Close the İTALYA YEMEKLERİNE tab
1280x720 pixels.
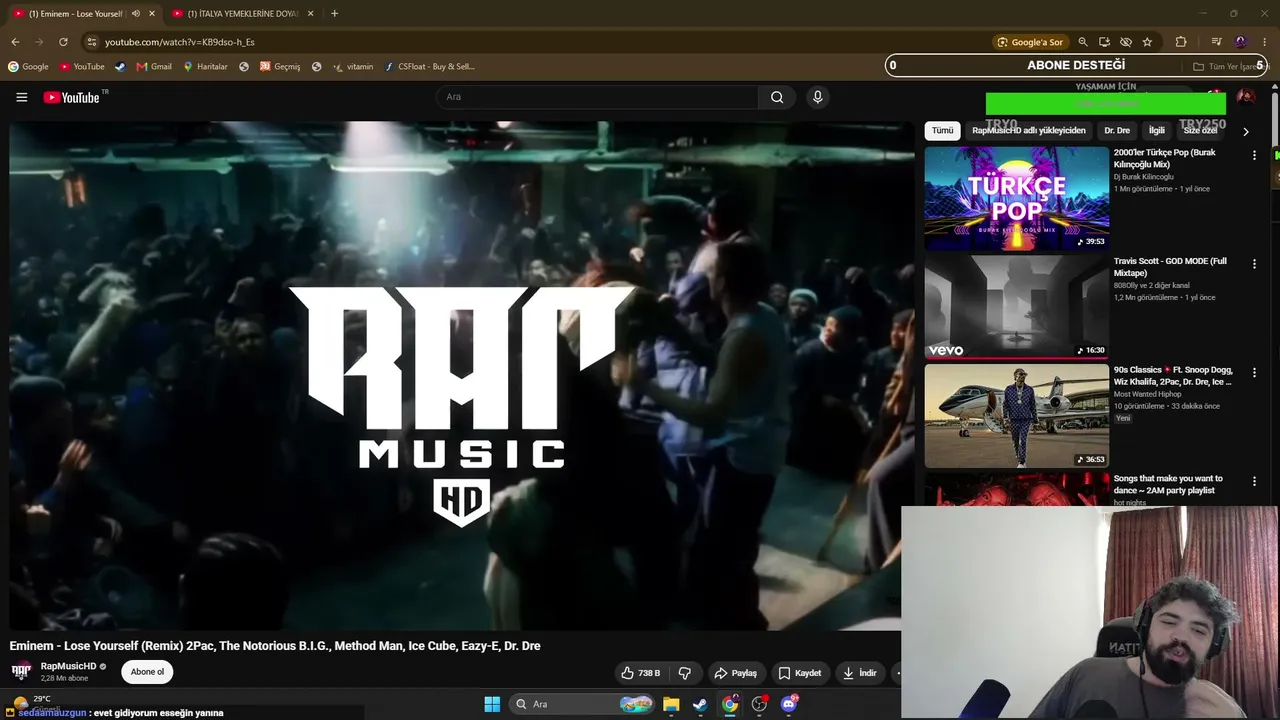tap(310, 14)
